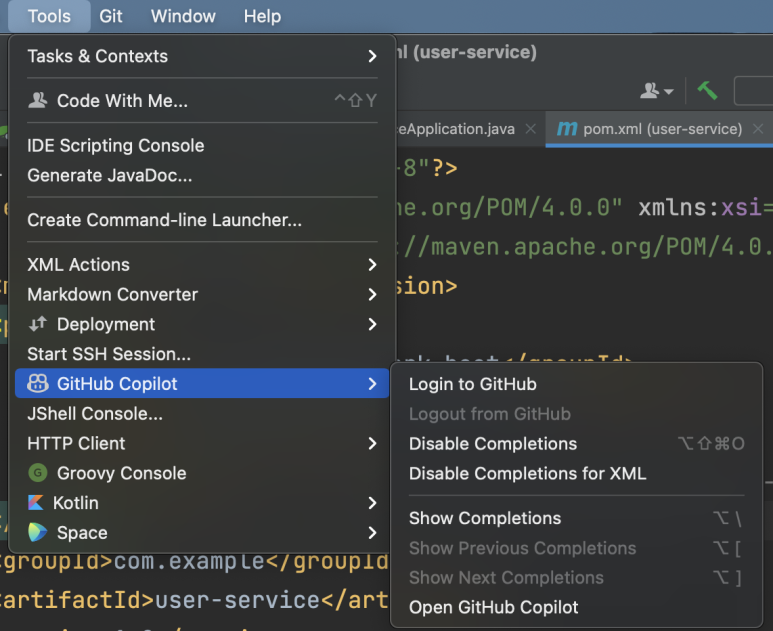This screenshot has height=631, width=773.
Task: Switch to the Application.java editor tab
Action: [x=456, y=129]
